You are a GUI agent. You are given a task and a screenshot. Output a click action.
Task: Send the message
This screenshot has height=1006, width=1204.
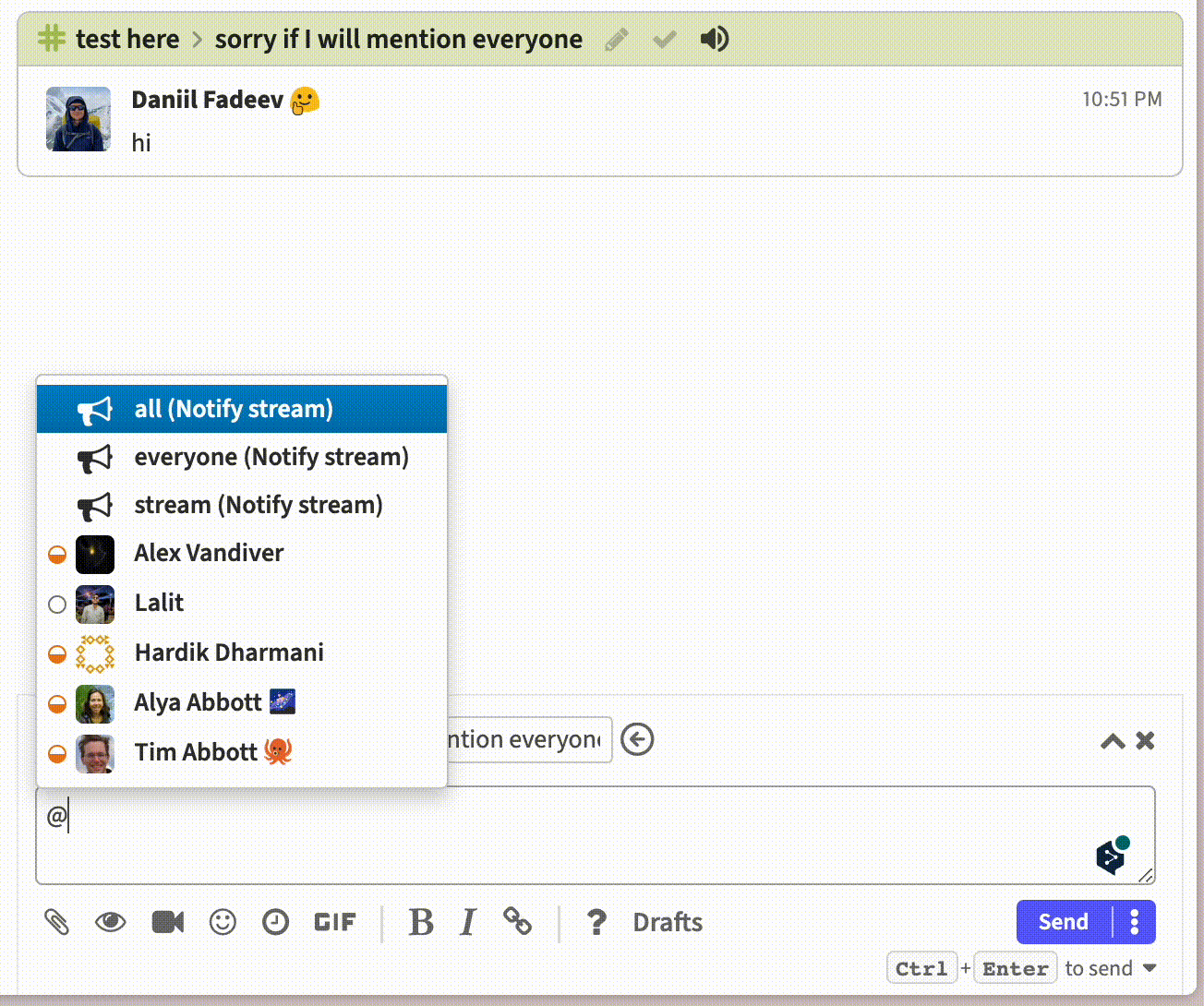tap(1062, 922)
